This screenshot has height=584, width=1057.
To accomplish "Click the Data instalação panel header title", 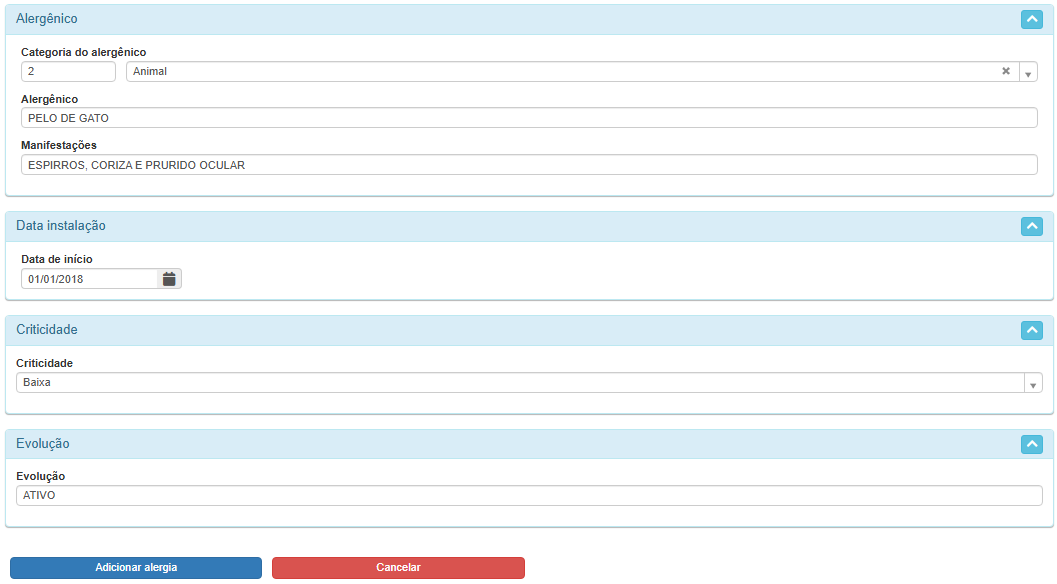I will pos(61,226).
